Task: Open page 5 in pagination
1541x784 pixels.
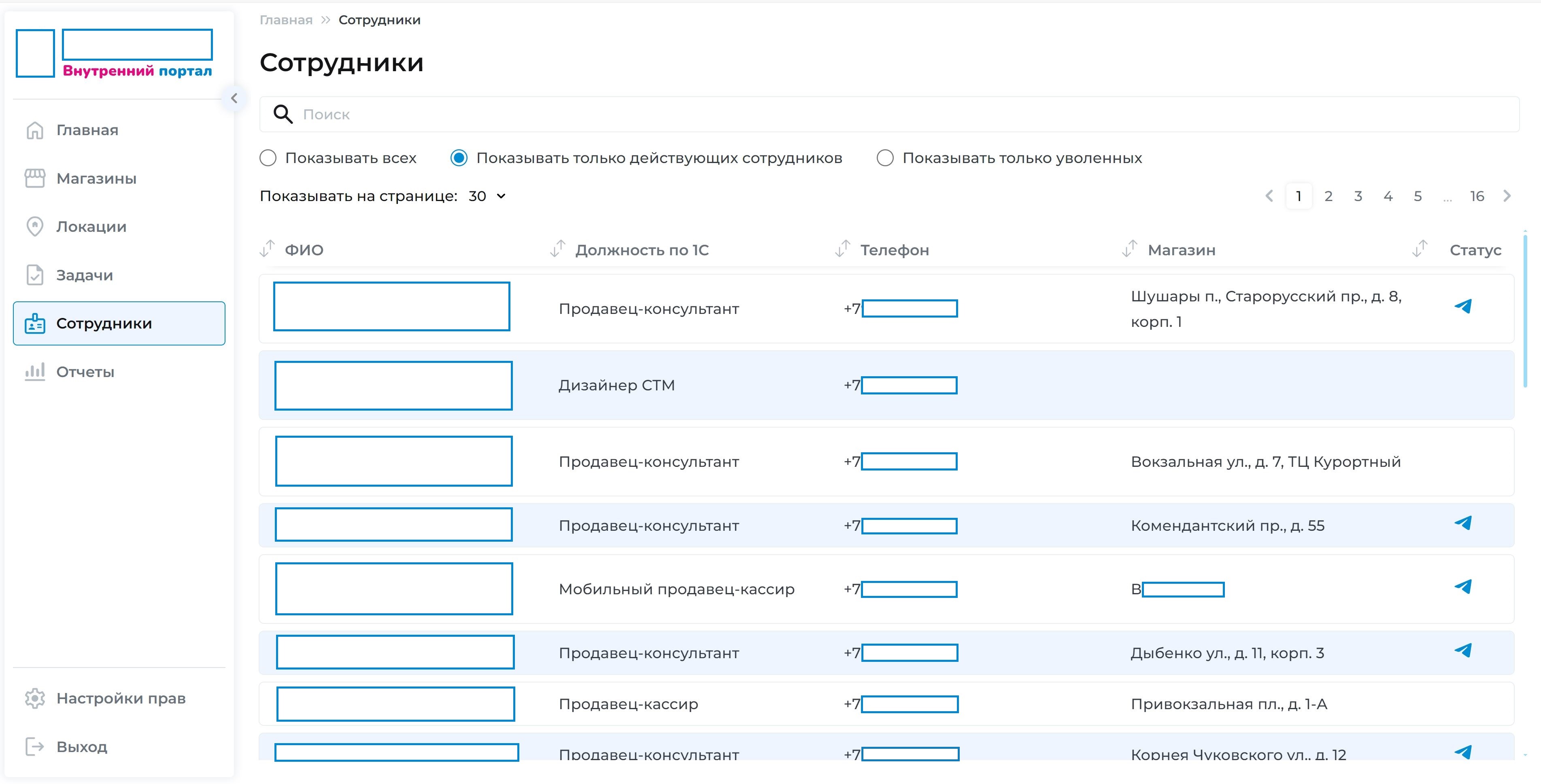Action: tap(1418, 196)
